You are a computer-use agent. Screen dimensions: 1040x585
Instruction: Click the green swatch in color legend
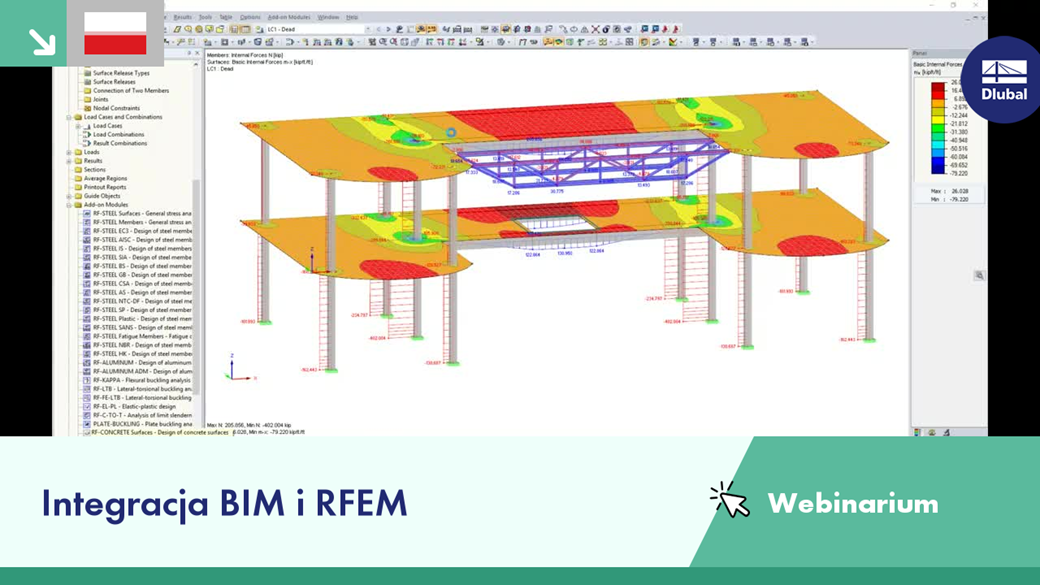point(938,128)
